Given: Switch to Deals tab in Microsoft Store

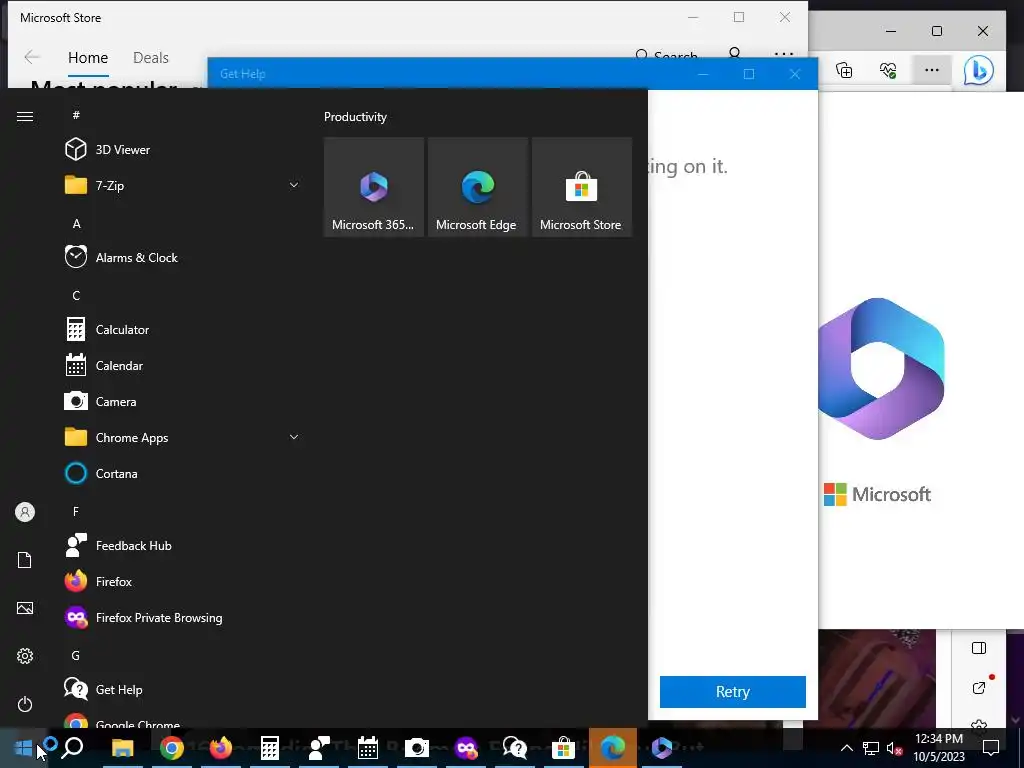Looking at the screenshot, I should pyautogui.click(x=151, y=58).
